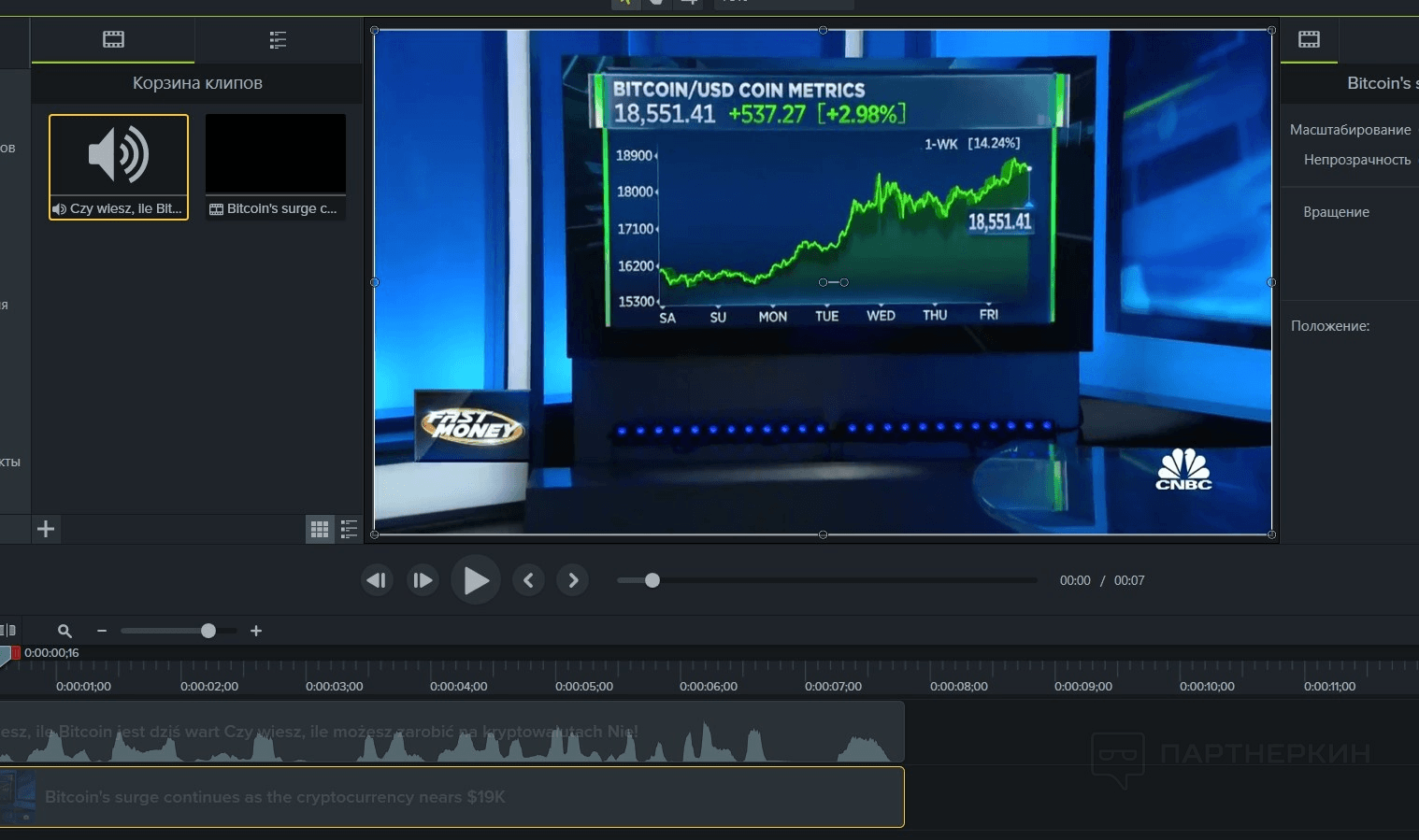Select the Polish audio clip on the timeline
This screenshot has width=1419, height=840.
(452, 732)
